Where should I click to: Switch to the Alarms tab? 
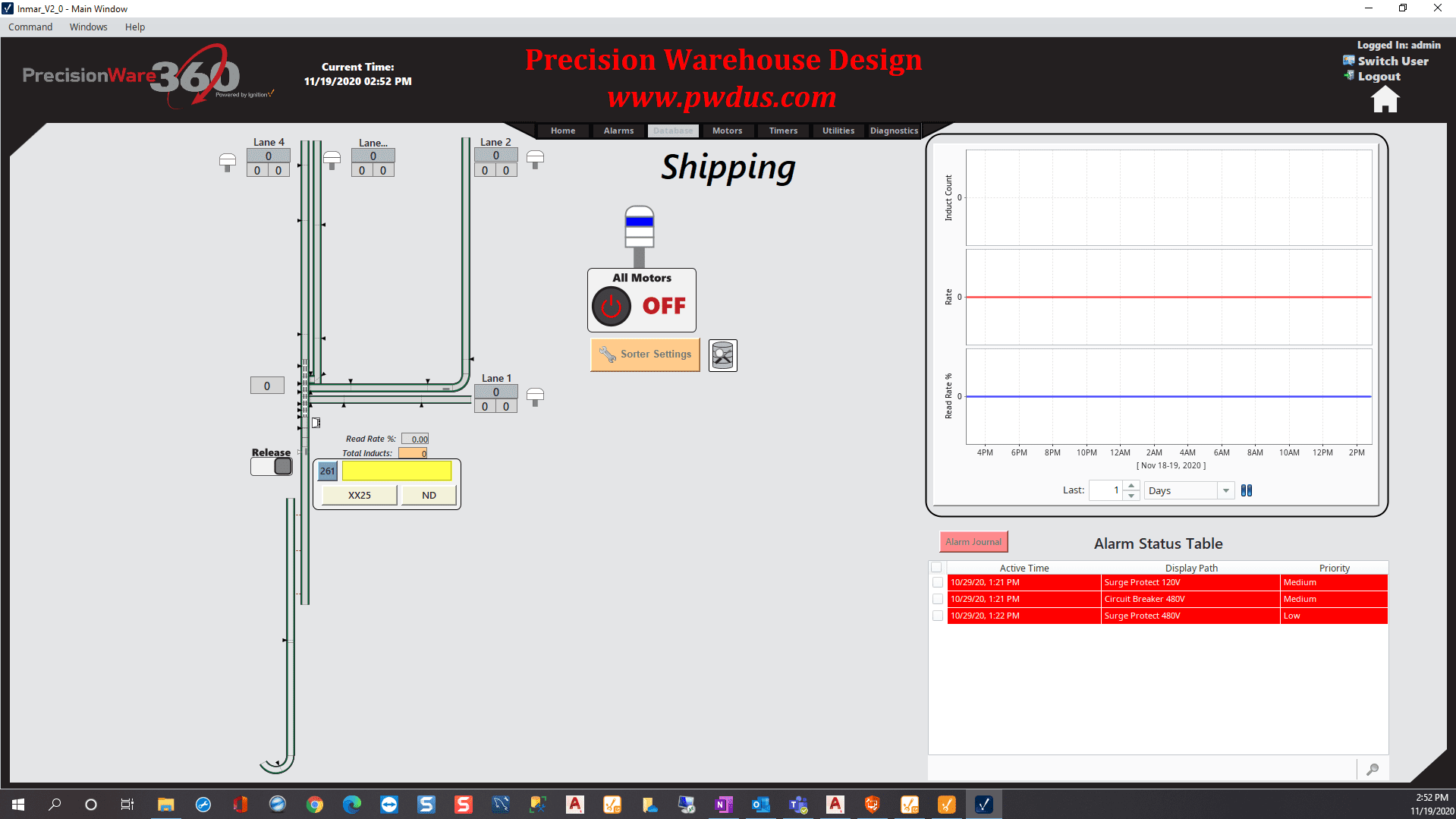point(618,131)
